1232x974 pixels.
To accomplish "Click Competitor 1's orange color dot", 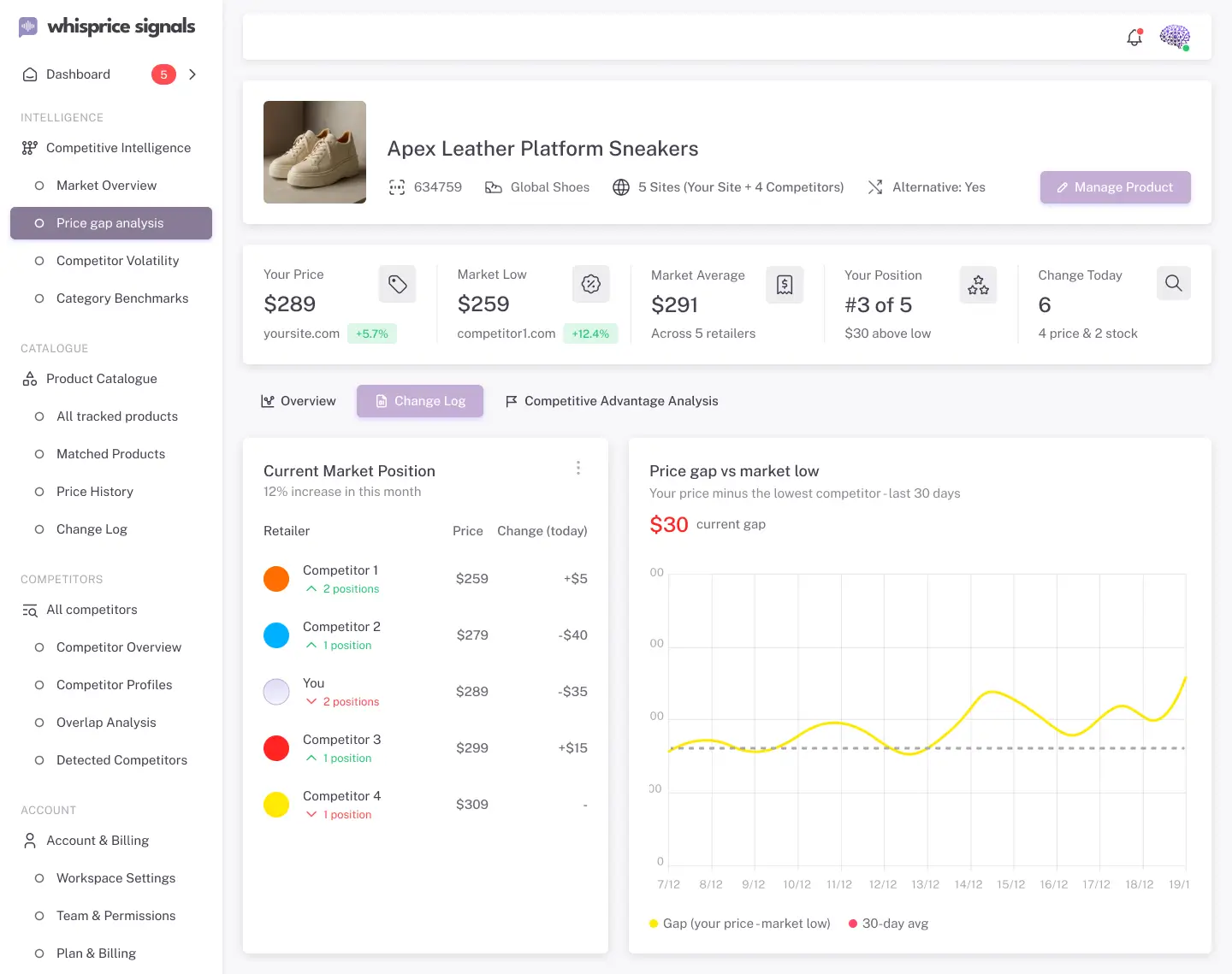I will click(x=275, y=578).
